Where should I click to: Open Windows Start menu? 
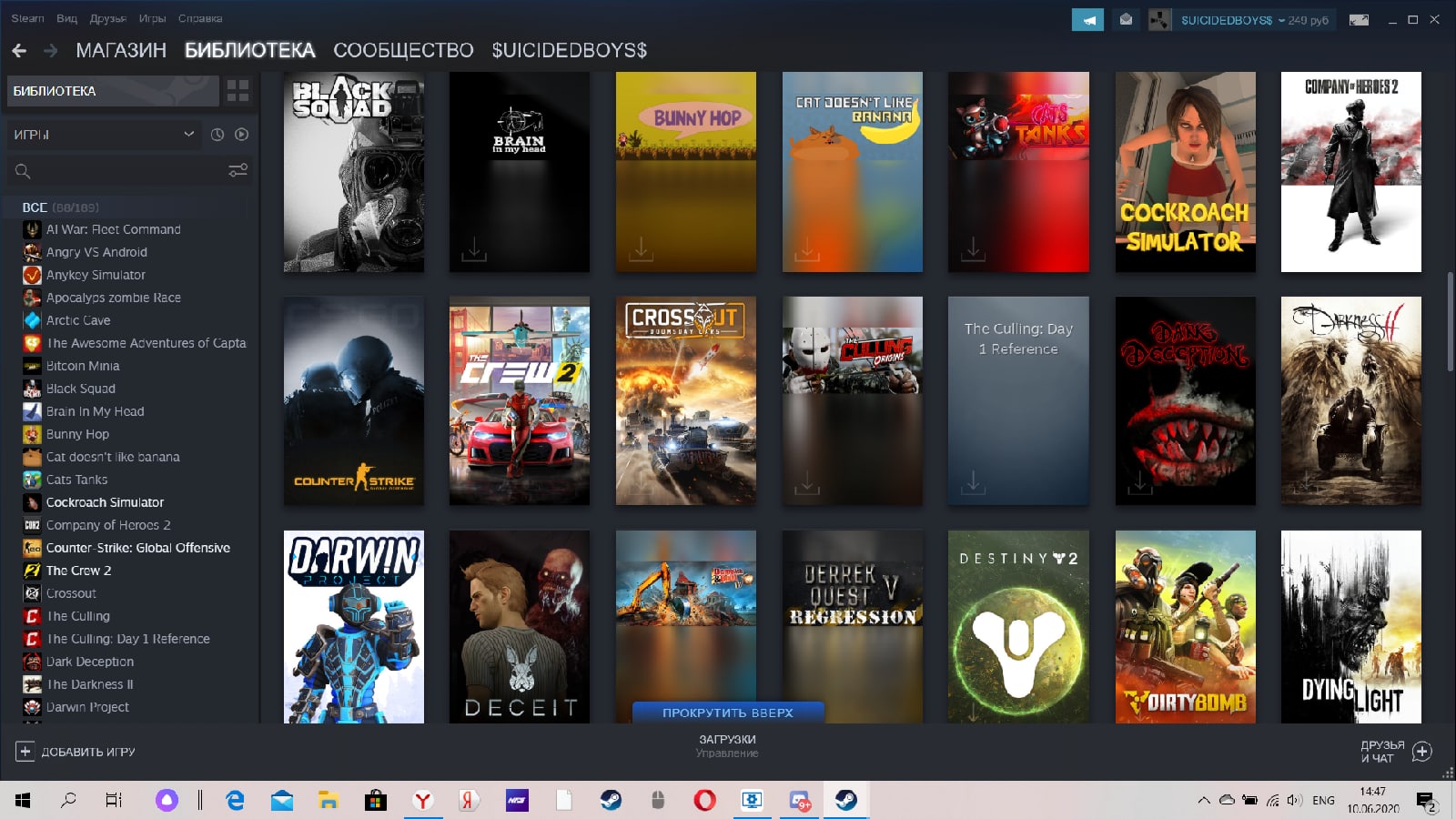(23, 800)
